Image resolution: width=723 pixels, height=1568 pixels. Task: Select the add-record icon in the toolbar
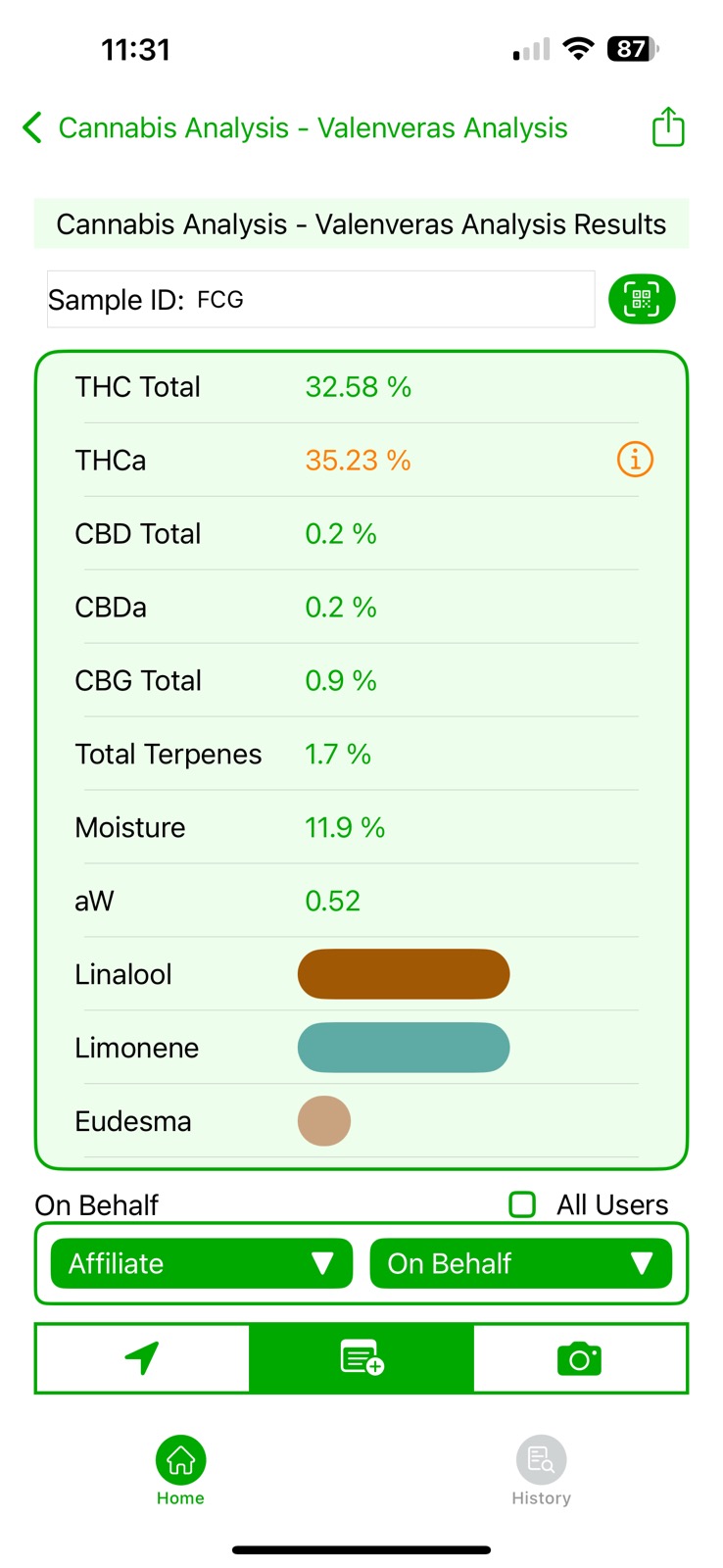pos(361,1358)
